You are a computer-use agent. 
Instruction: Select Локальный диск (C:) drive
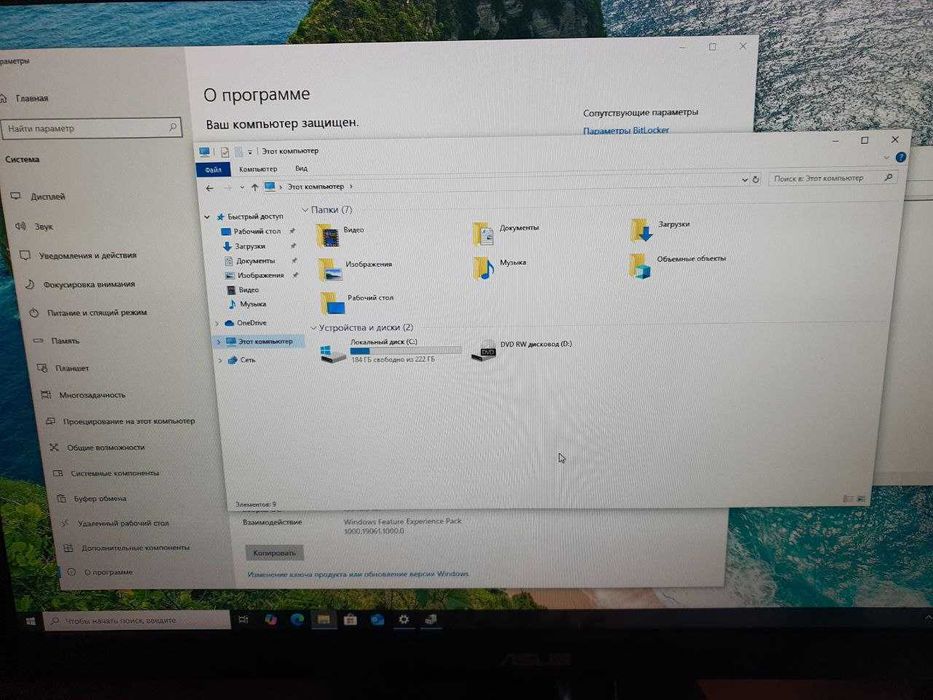390,352
